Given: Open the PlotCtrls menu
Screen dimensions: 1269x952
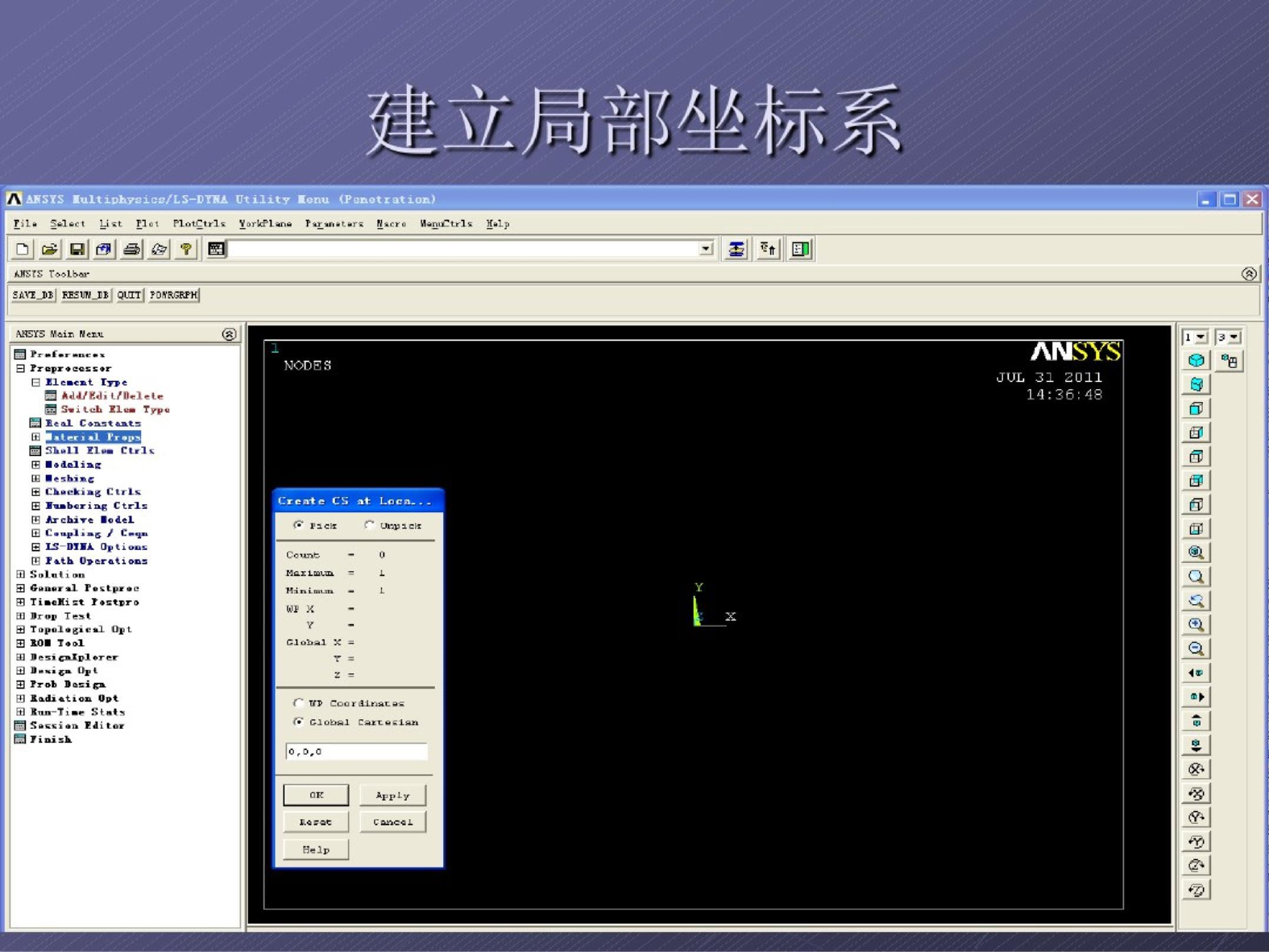Looking at the screenshot, I should [x=199, y=224].
